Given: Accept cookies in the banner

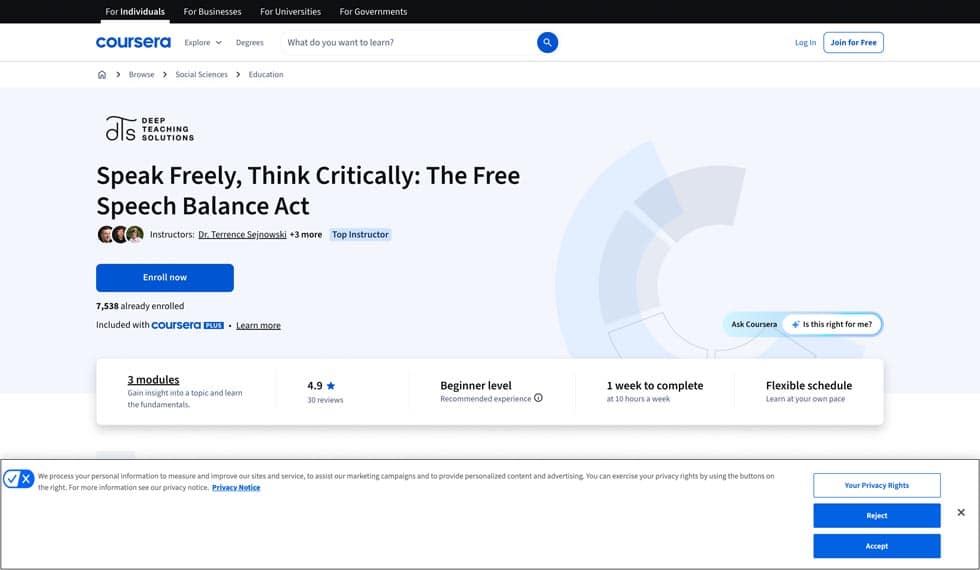Looking at the screenshot, I should (x=876, y=546).
